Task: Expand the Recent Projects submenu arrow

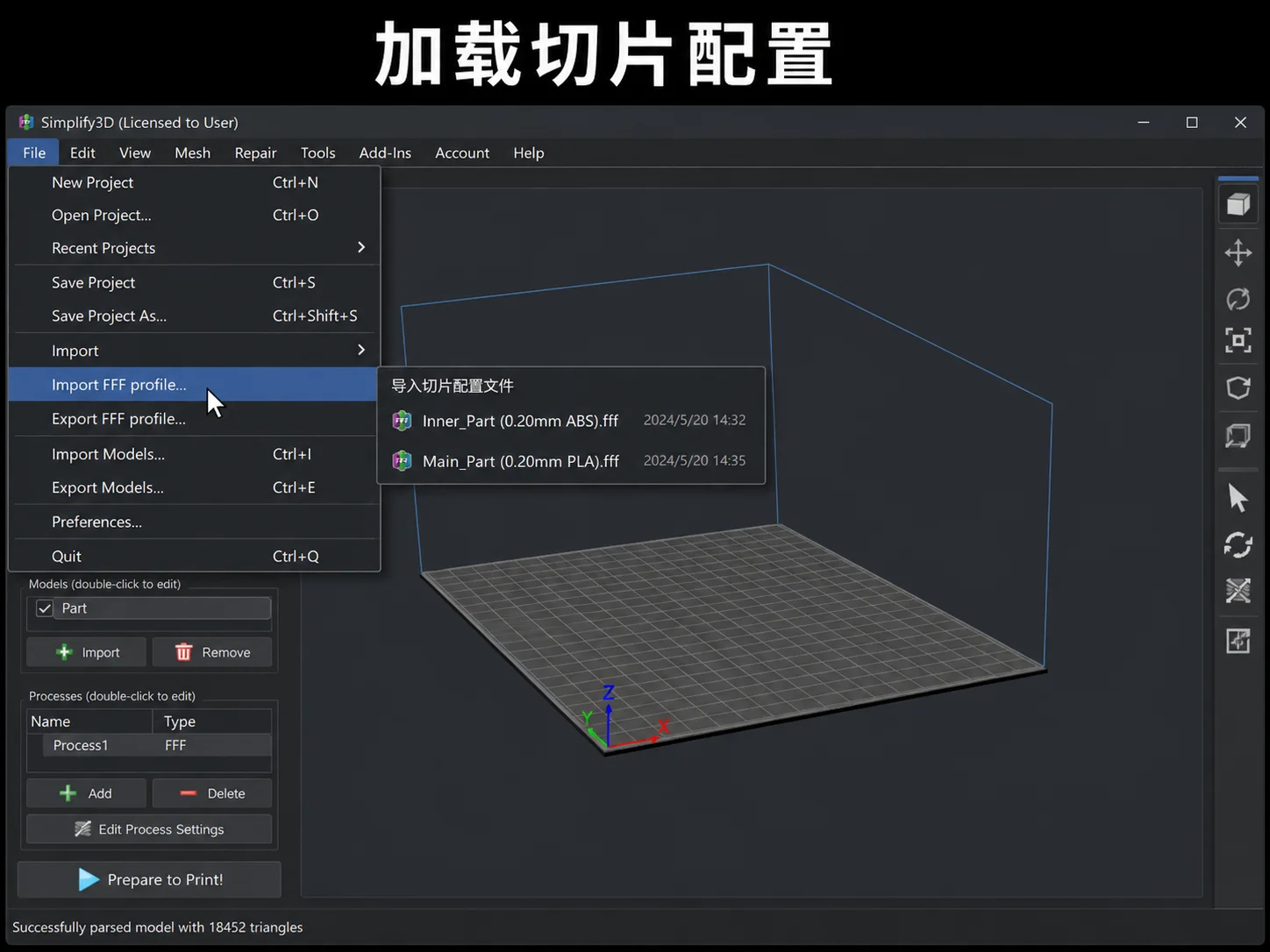Action: pos(361,247)
